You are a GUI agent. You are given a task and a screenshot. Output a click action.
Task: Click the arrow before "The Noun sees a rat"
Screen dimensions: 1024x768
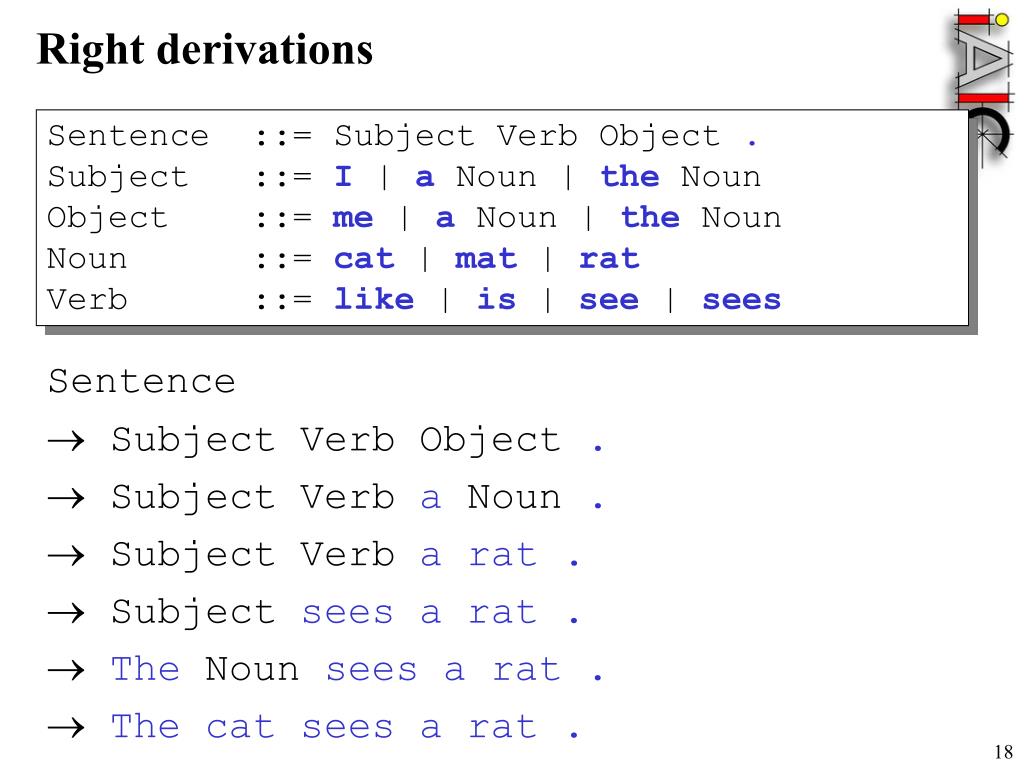(x=67, y=670)
